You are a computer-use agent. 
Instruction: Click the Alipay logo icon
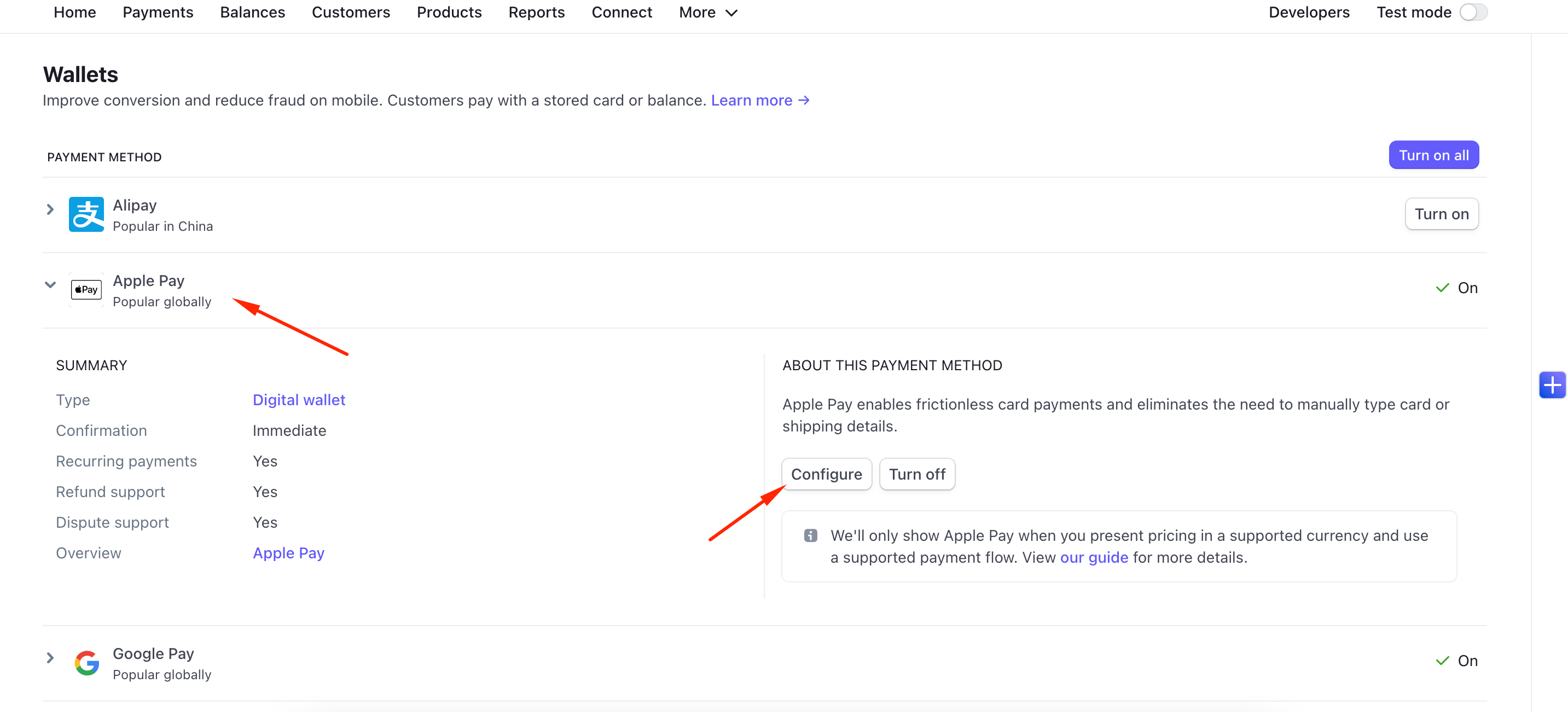86,214
